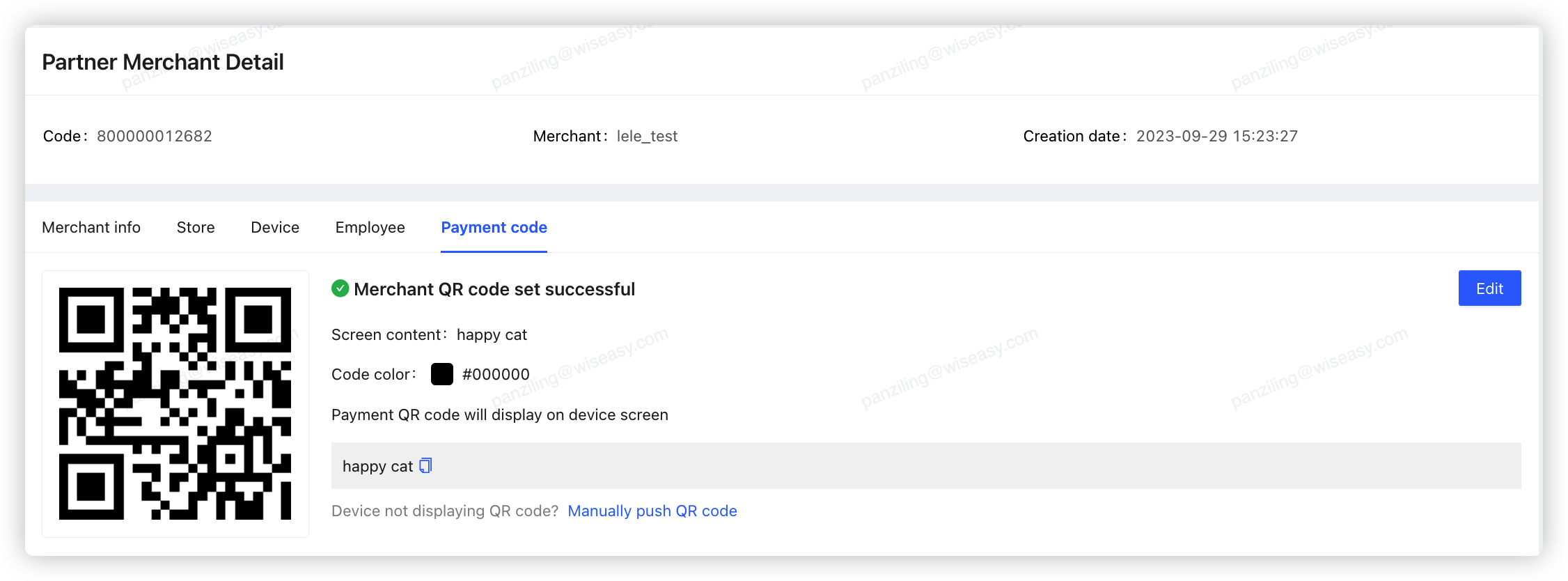Select the Device tab

tap(274, 227)
